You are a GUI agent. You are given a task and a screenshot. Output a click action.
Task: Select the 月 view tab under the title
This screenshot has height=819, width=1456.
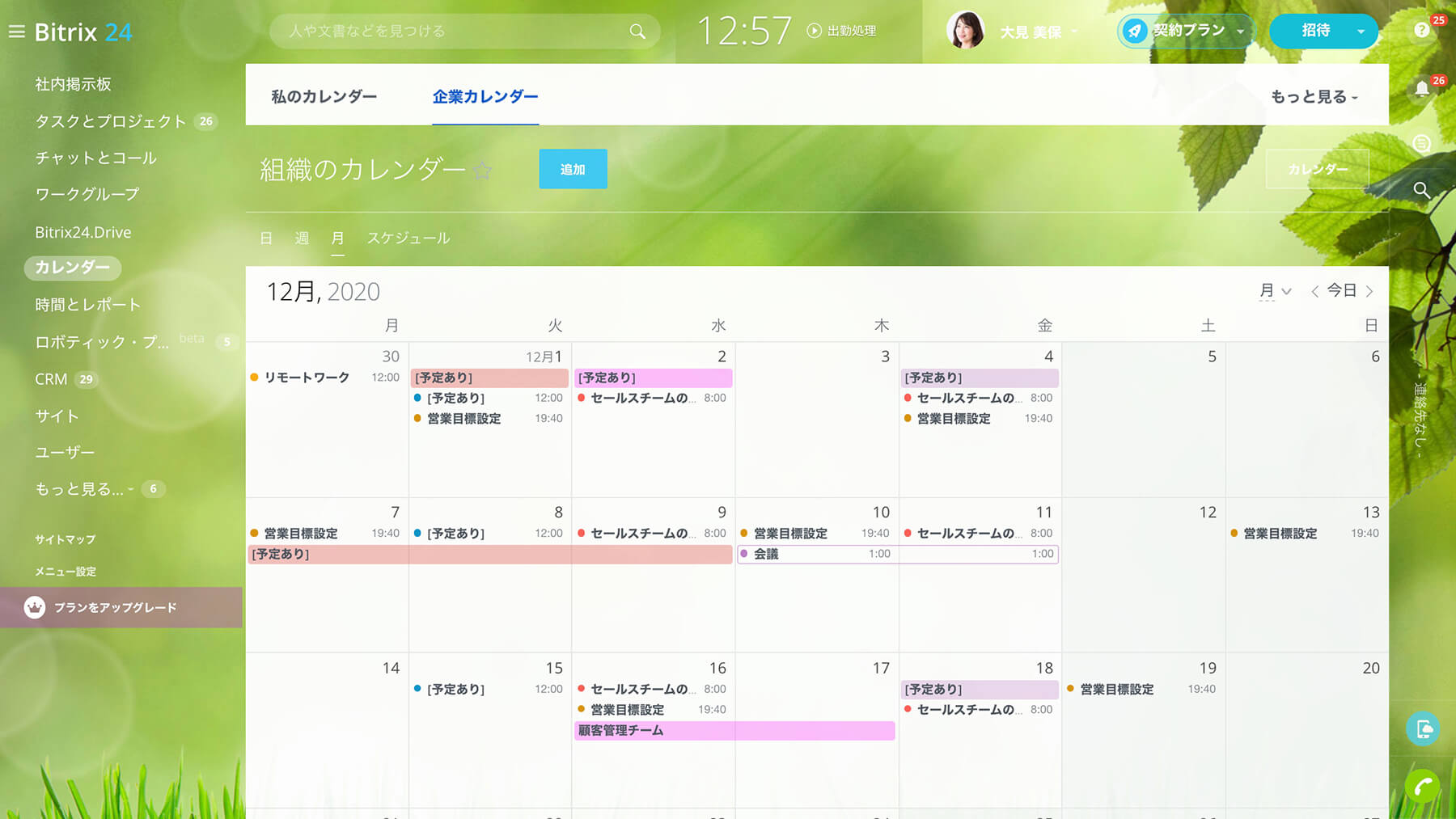pyautogui.click(x=337, y=239)
